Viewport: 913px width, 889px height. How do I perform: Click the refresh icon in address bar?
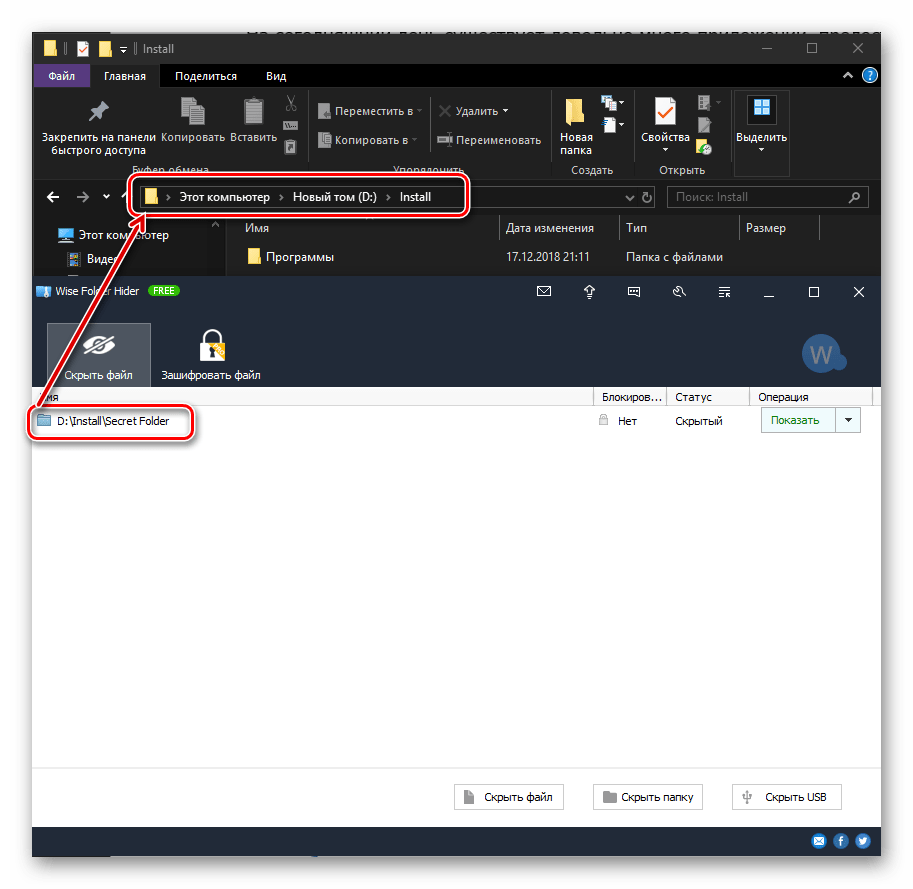[647, 197]
